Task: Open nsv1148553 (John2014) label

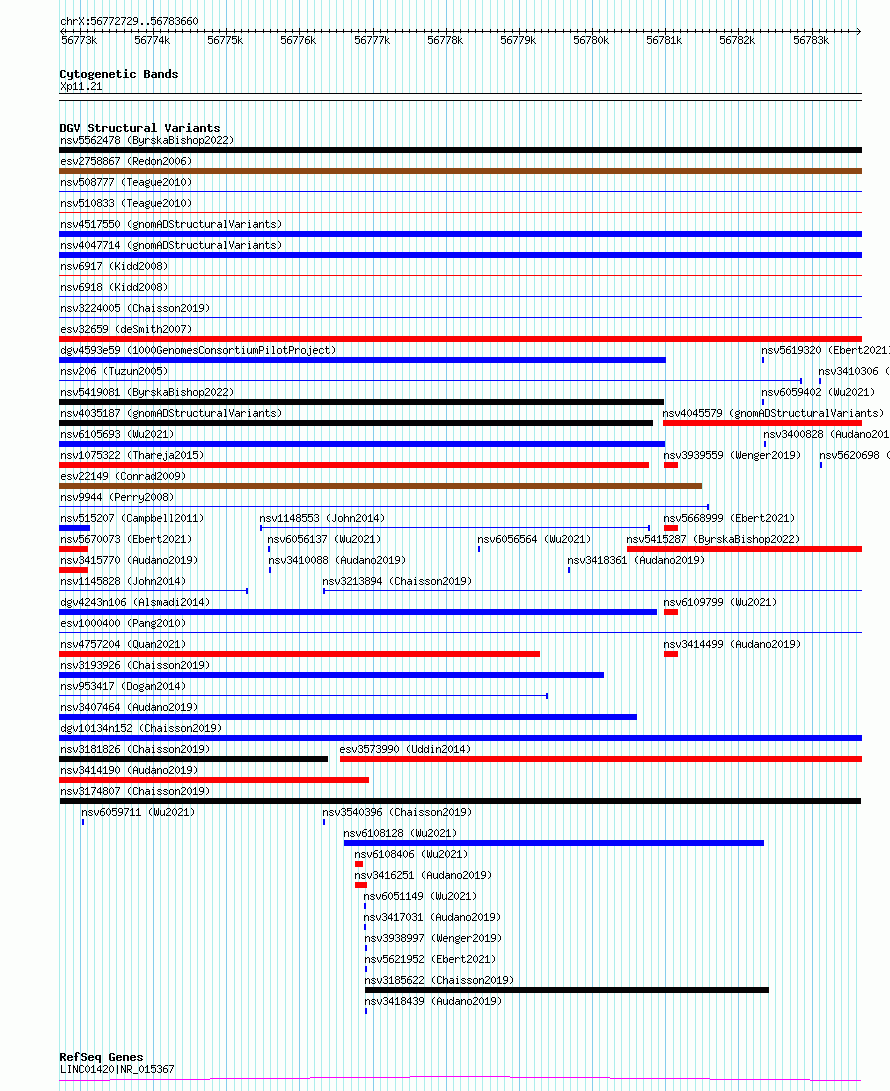Action: (322, 518)
